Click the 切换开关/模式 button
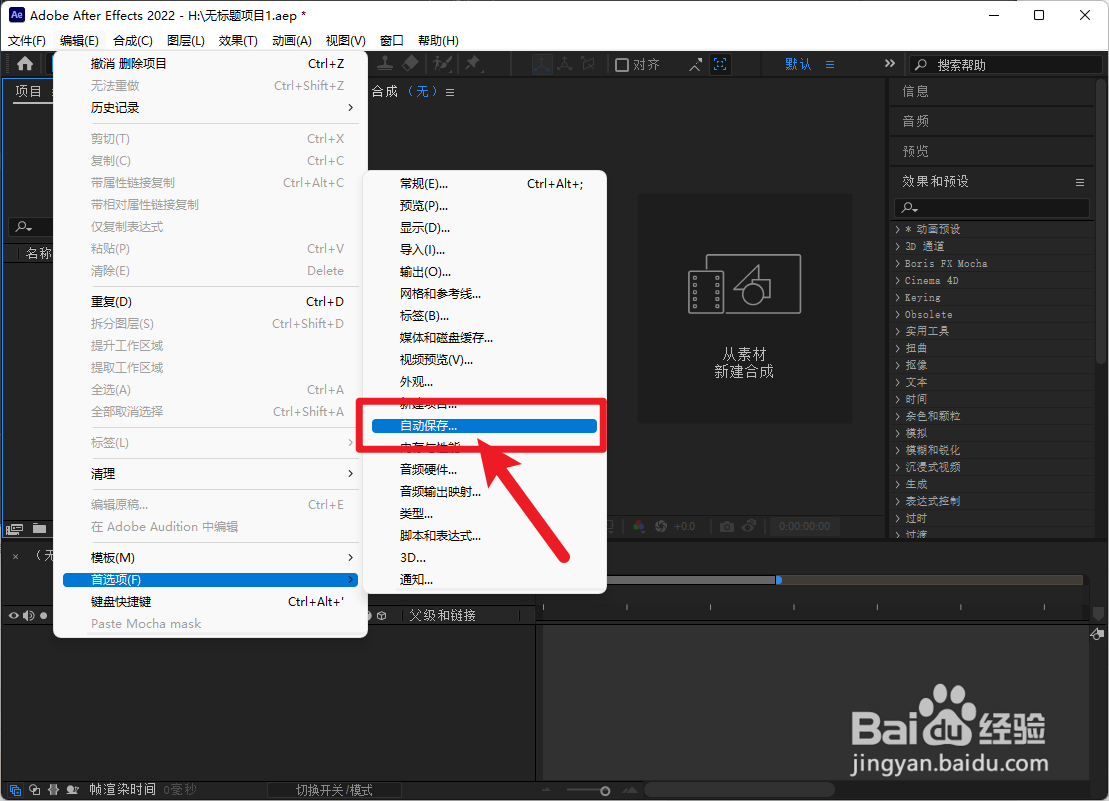Screen dimensions: 1109x801 [334, 790]
